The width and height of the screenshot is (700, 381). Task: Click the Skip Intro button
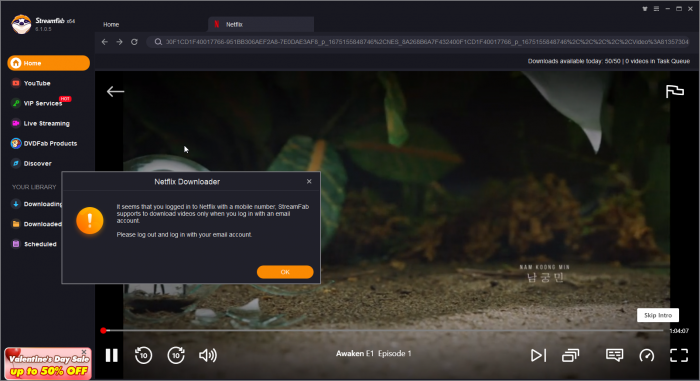[x=658, y=315]
